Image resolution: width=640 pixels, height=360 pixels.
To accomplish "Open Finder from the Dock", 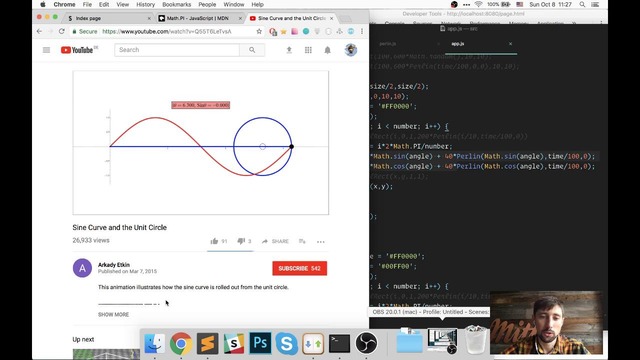I will pyautogui.click(x=155, y=343).
